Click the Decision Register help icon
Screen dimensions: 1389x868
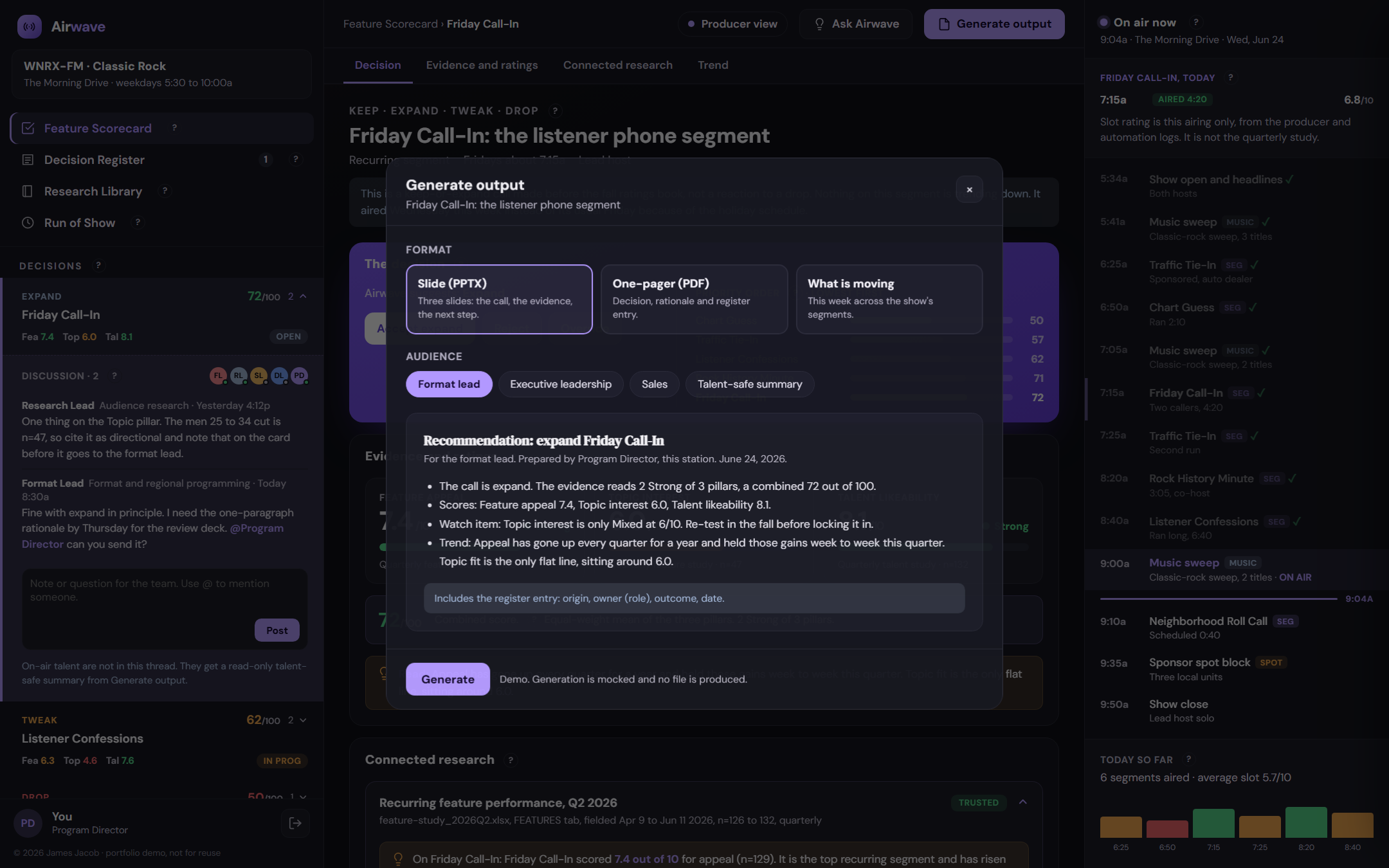tap(295, 159)
